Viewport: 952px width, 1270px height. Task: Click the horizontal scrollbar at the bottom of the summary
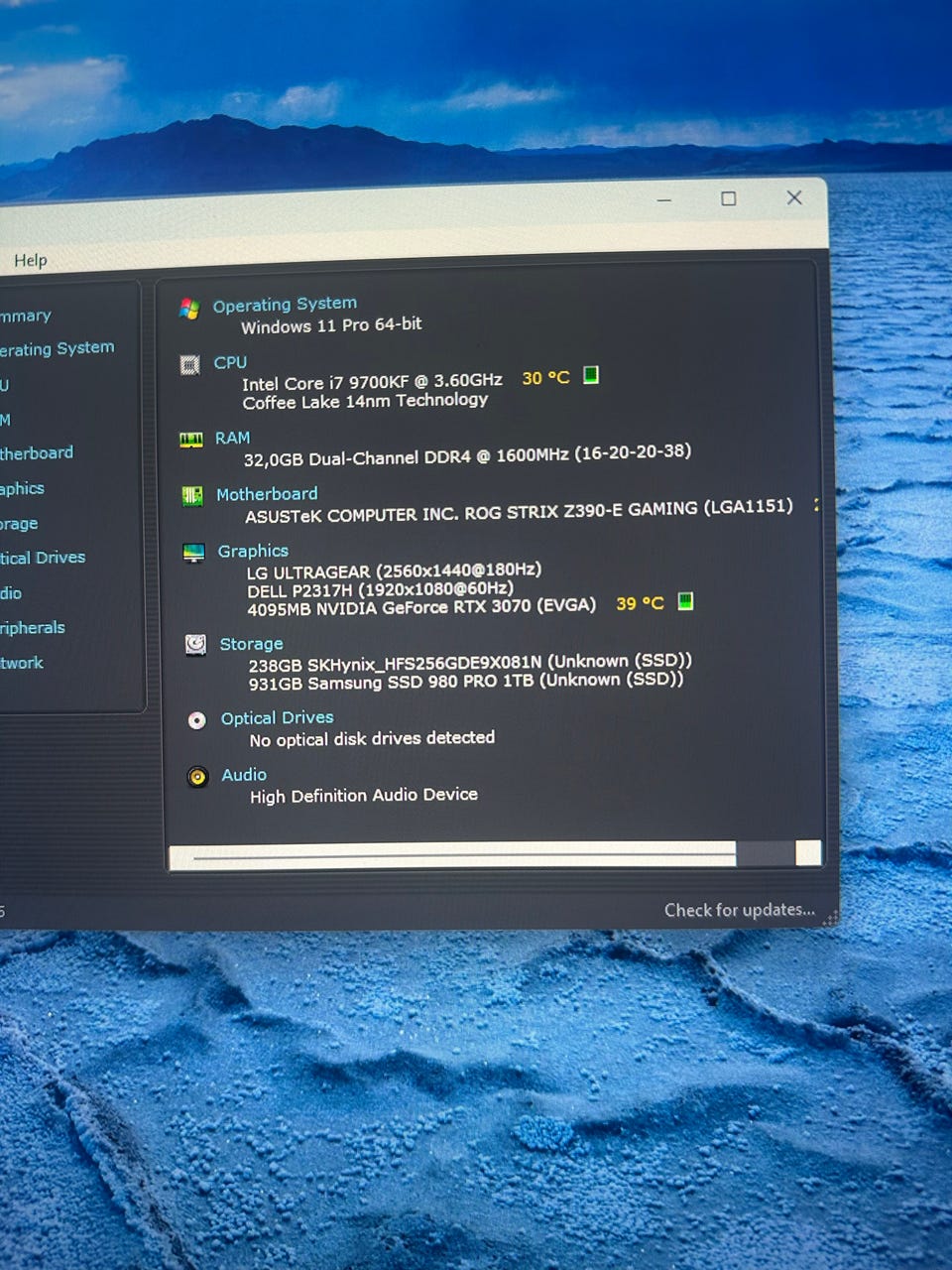click(464, 854)
